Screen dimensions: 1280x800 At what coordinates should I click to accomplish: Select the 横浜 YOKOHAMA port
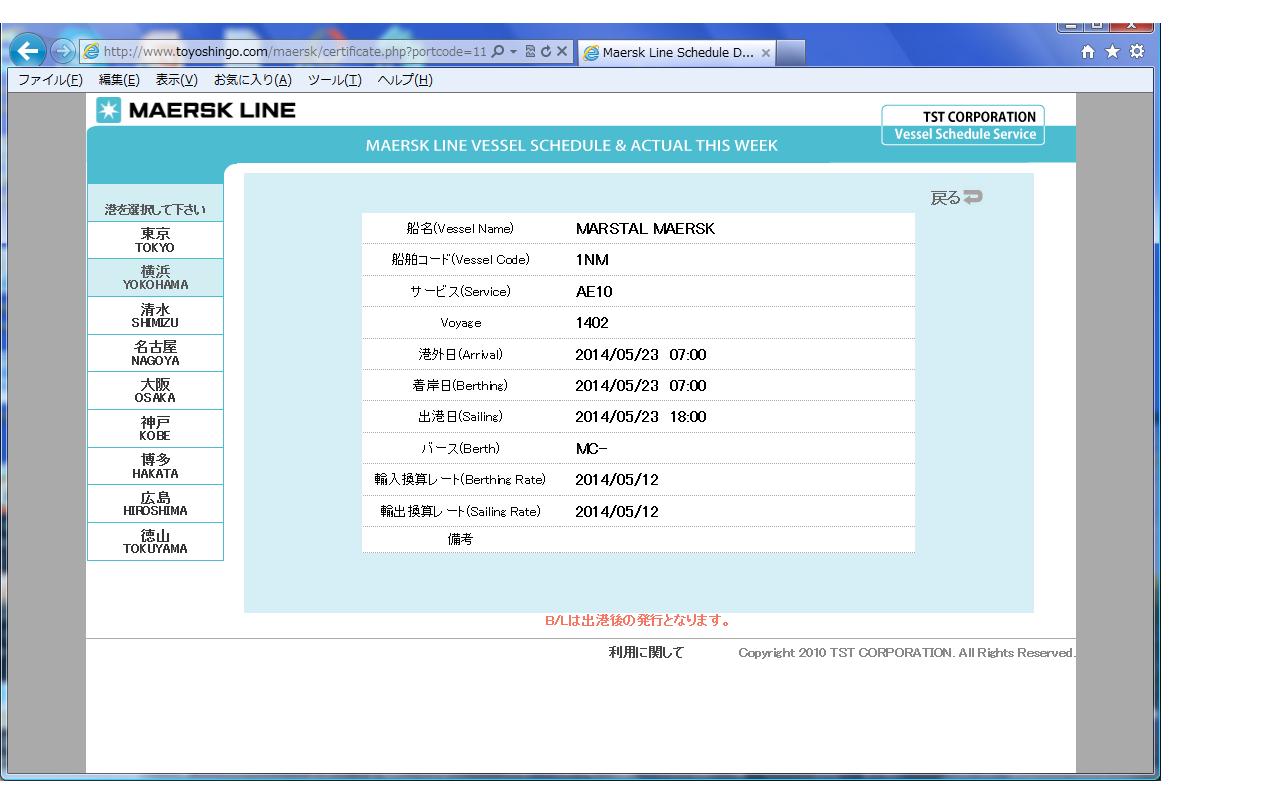pyautogui.click(x=155, y=277)
